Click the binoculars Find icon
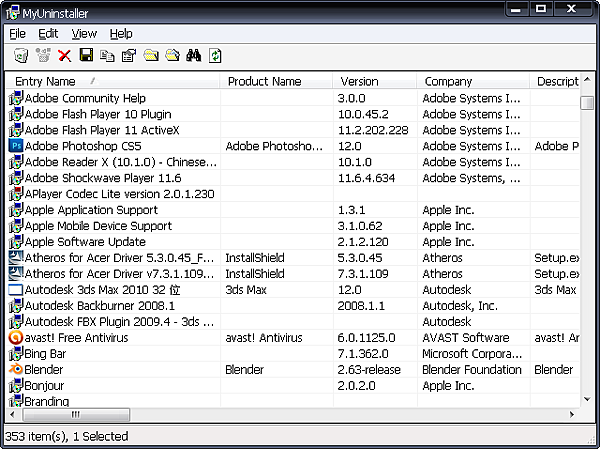Viewport: 600px width, 449px height. click(x=194, y=56)
